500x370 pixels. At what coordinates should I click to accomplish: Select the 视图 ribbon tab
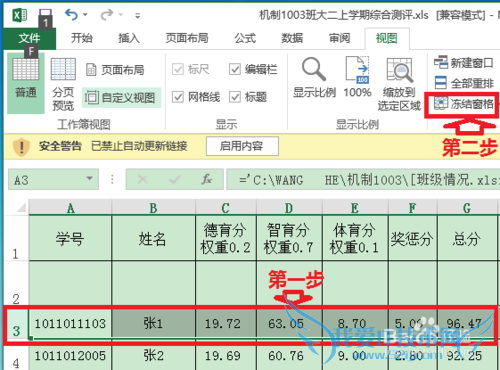pos(387,39)
